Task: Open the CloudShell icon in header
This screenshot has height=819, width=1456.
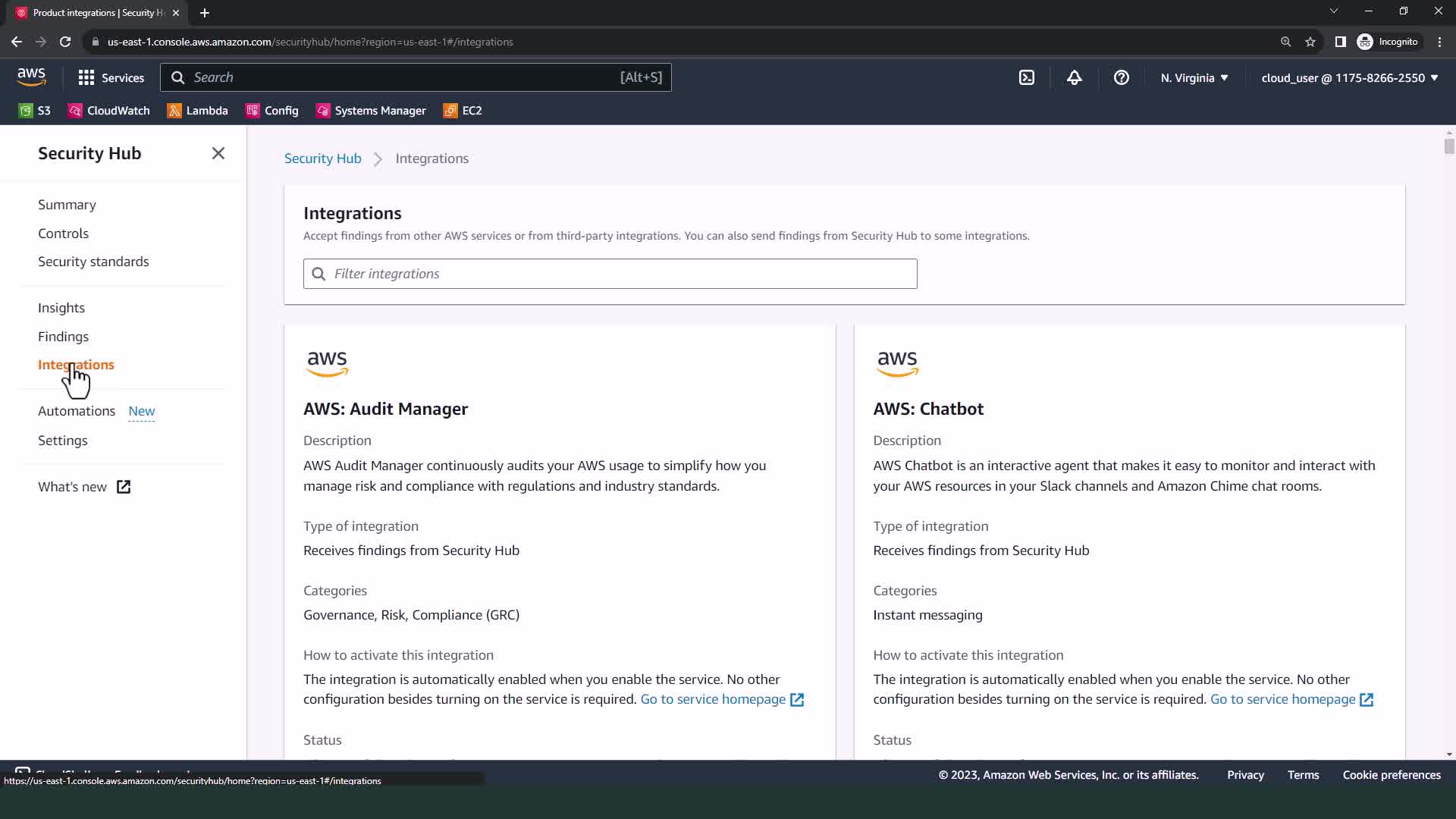Action: pos(1026,77)
